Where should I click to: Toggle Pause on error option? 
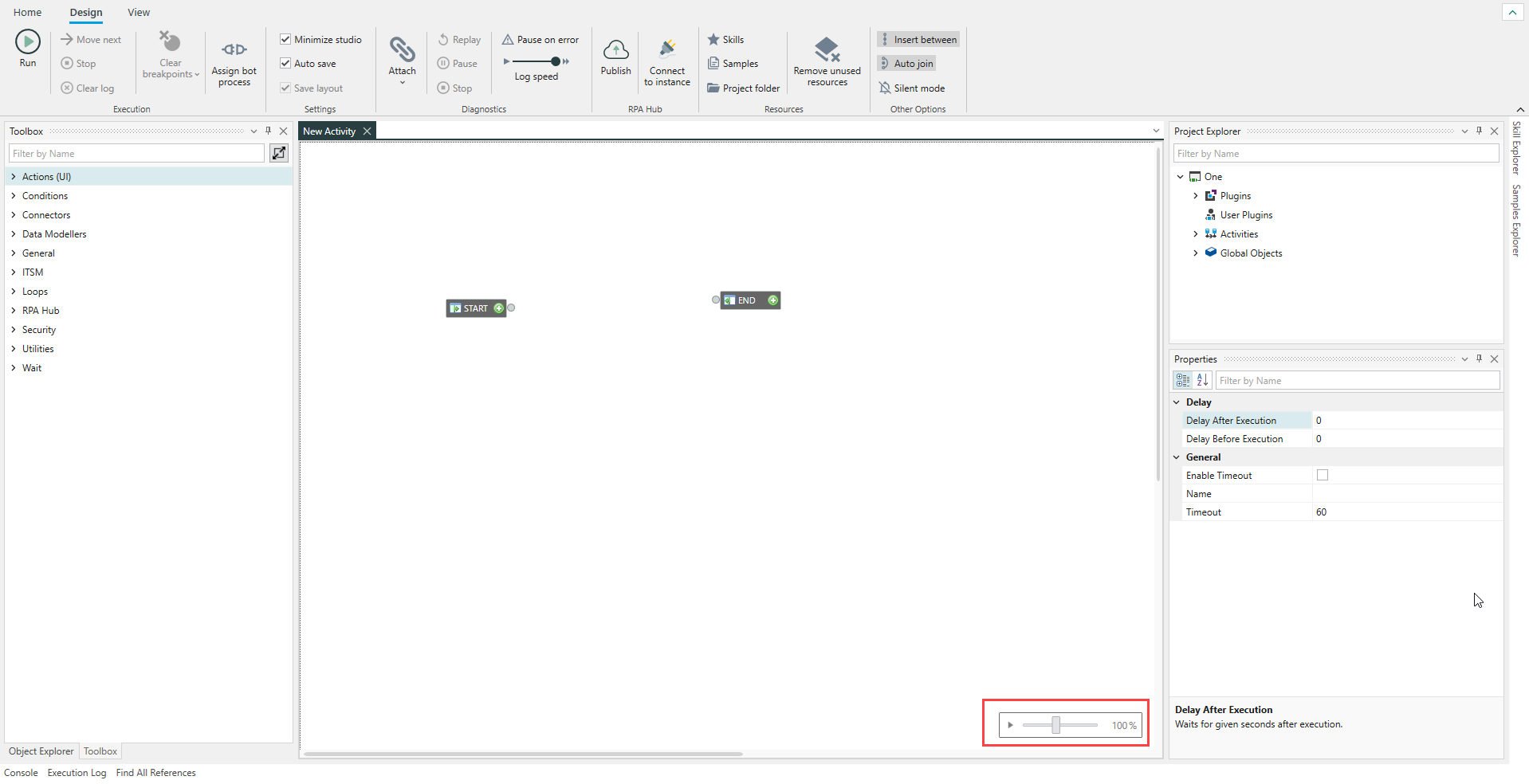(x=540, y=40)
